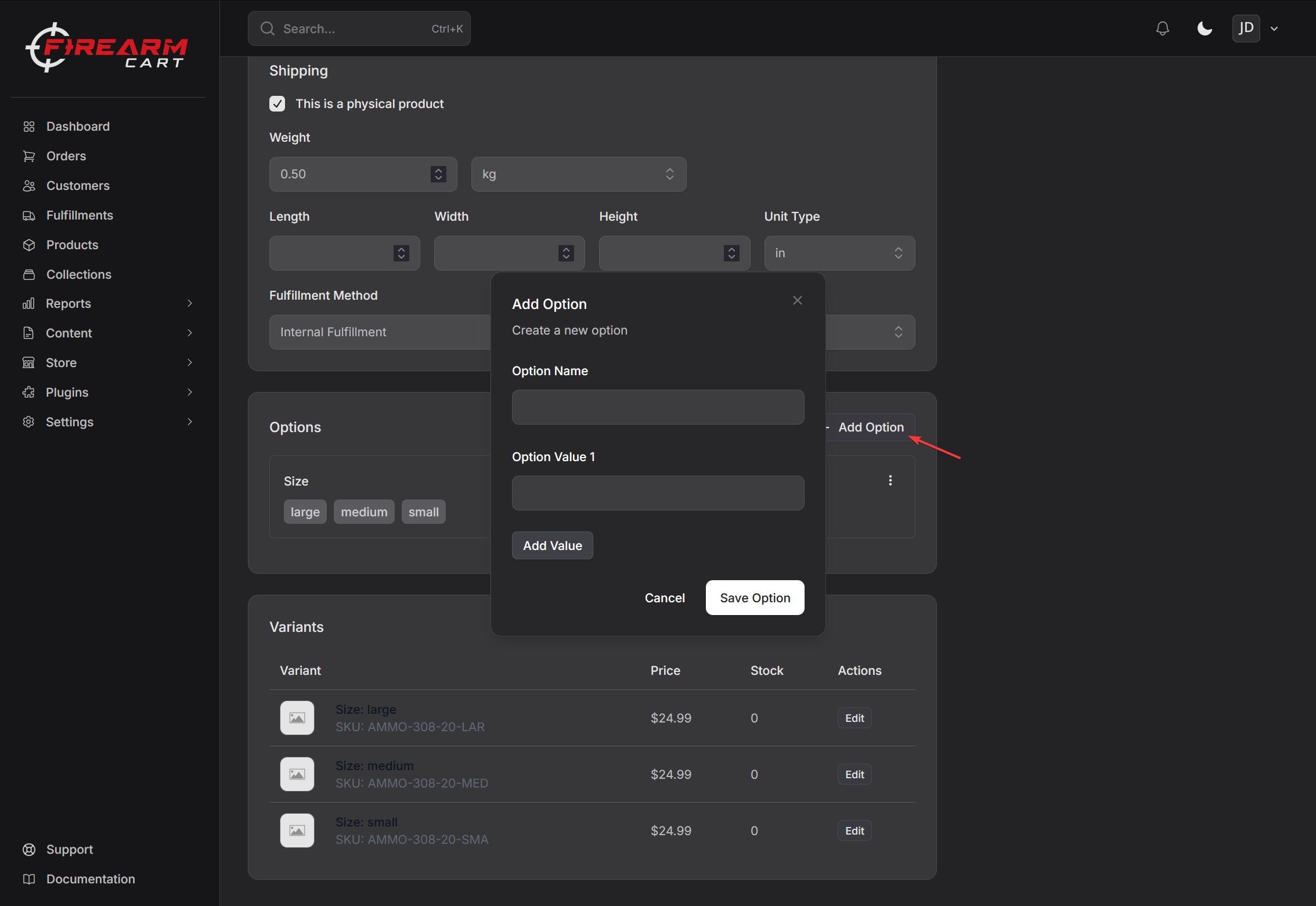1316x906 pixels.
Task: Close the Add Option dialog
Action: tap(798, 300)
